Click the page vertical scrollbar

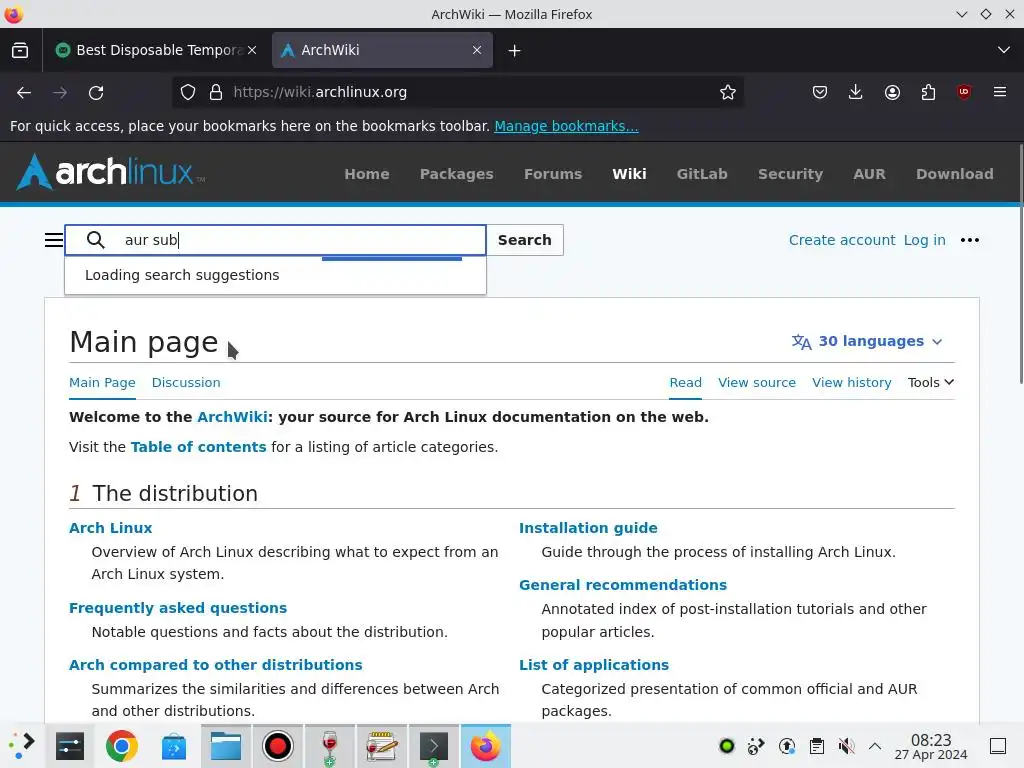pyautogui.click(x=1020, y=264)
